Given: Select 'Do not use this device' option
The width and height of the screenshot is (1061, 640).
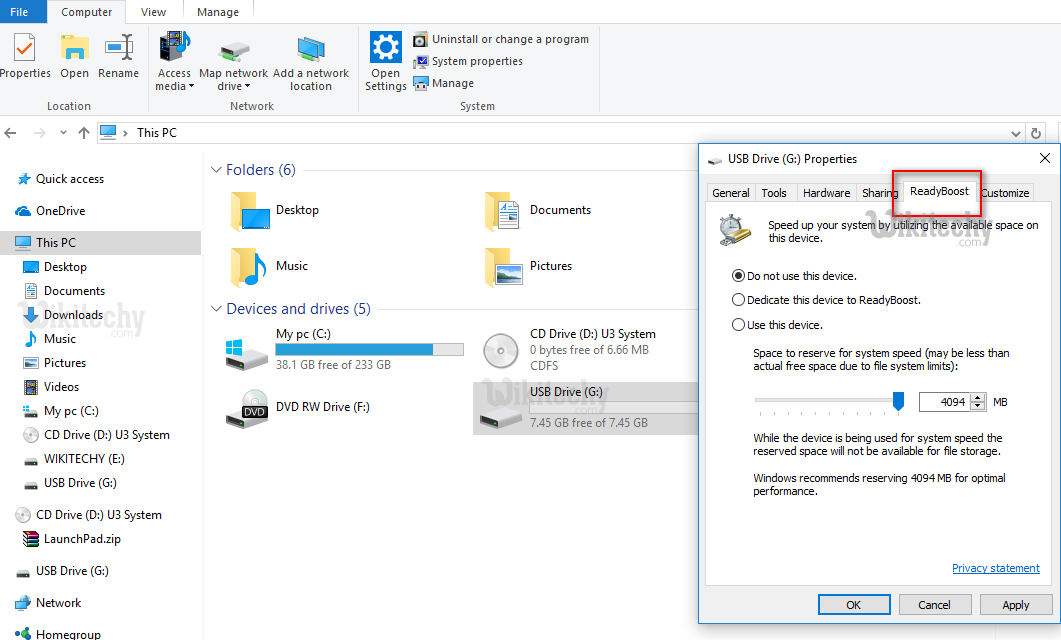Looking at the screenshot, I should (739, 276).
